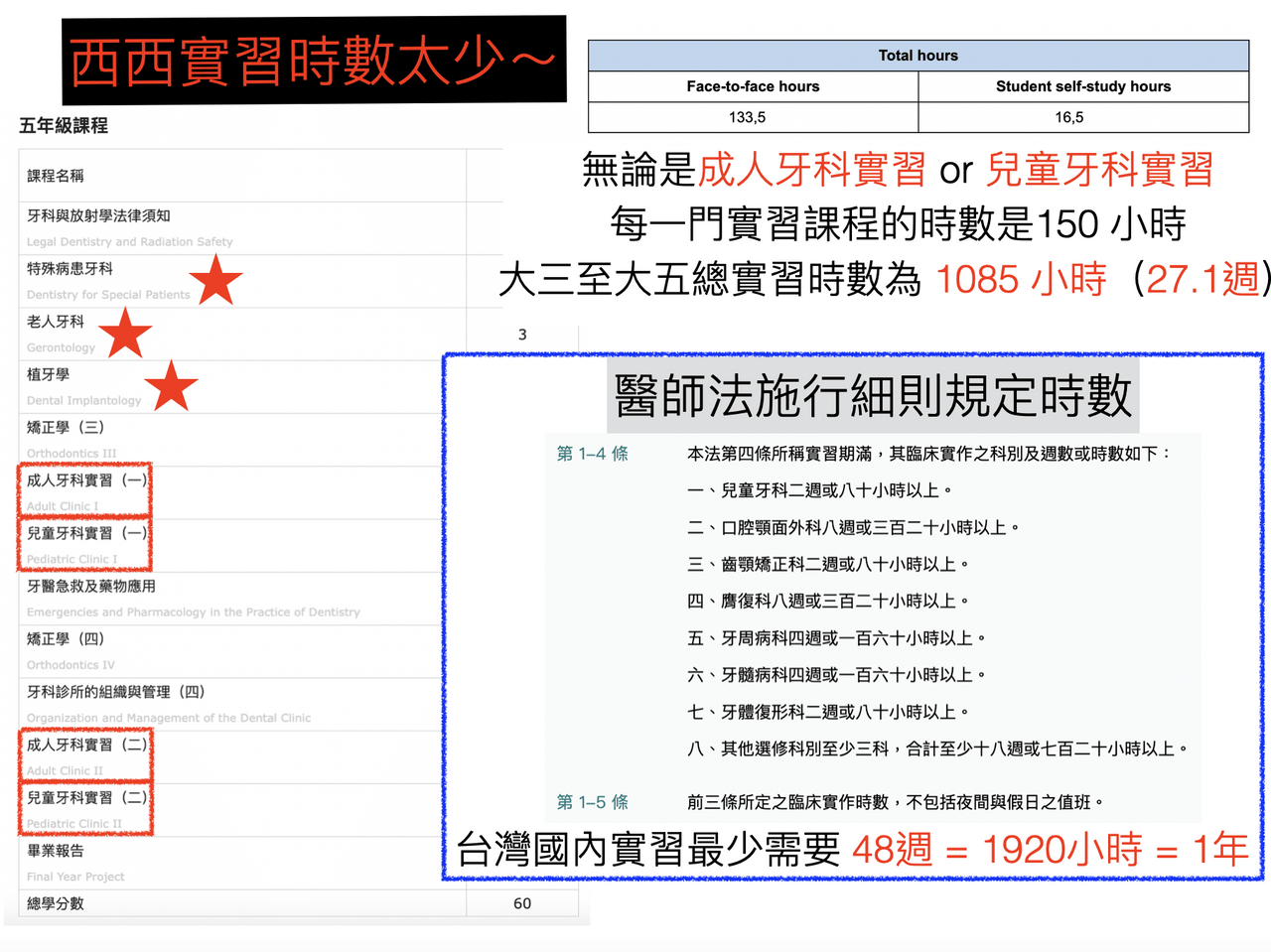Click the red star beside 植牙學
The image size is (1271, 952).
[x=171, y=386]
